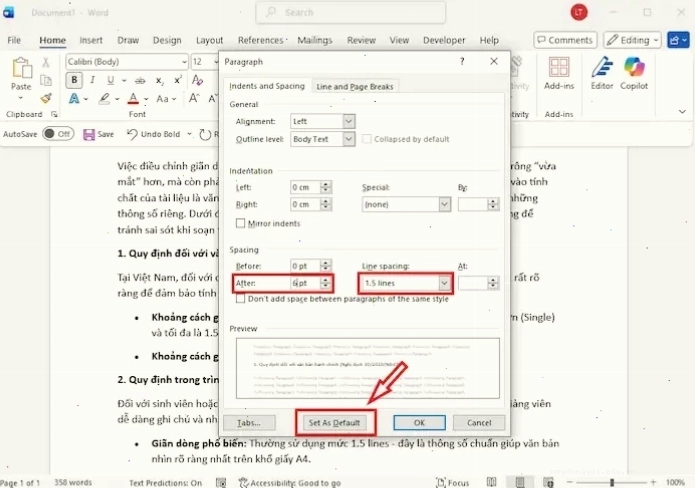Click the Paragraph dialog Help question mark
The width and height of the screenshot is (695, 488).
462,62
